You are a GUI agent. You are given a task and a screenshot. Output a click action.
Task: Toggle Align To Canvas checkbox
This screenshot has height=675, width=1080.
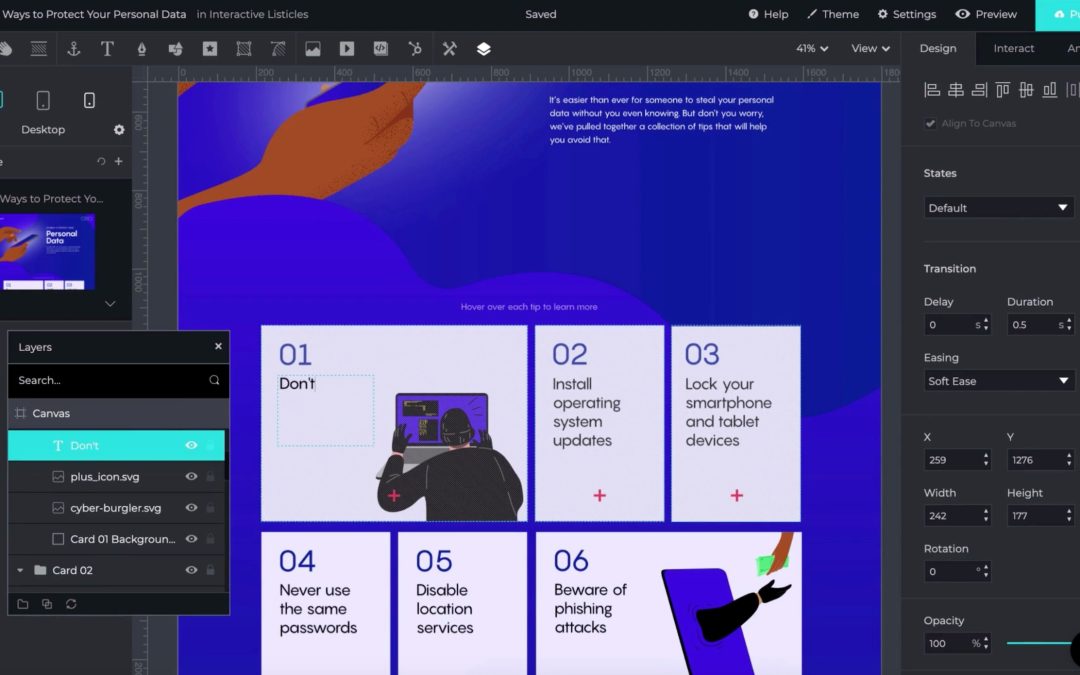click(931, 123)
